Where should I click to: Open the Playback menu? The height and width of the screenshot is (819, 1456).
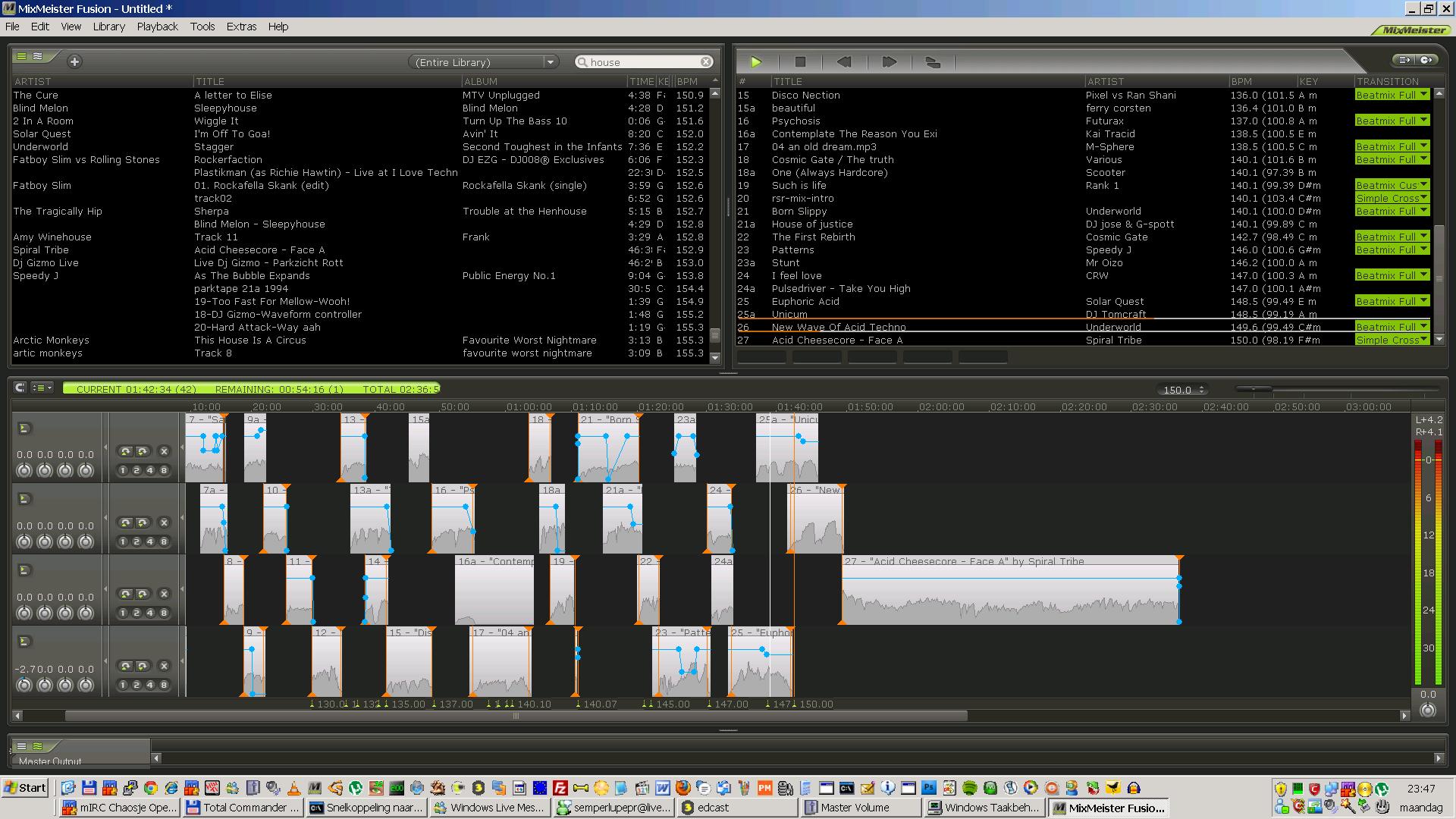tap(158, 27)
